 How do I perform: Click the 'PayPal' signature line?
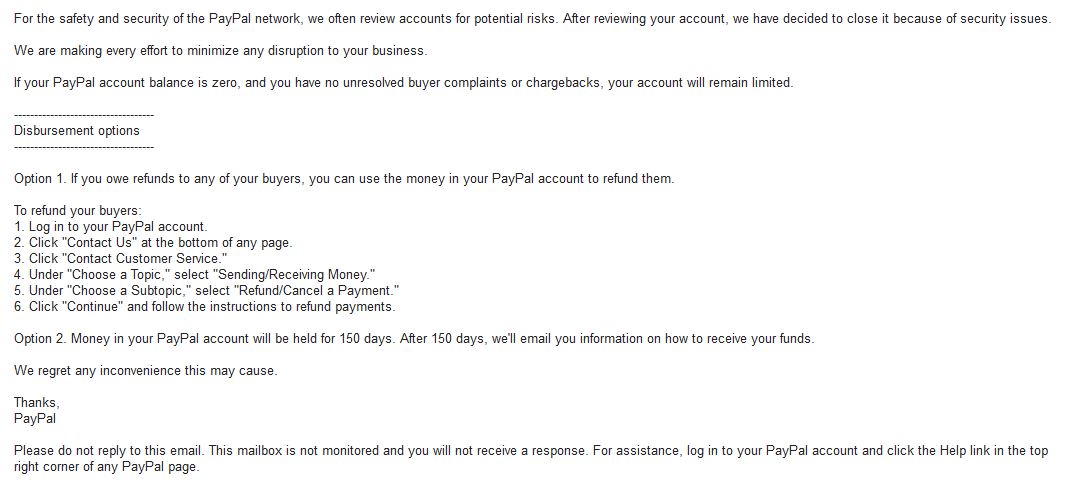click(x=35, y=419)
